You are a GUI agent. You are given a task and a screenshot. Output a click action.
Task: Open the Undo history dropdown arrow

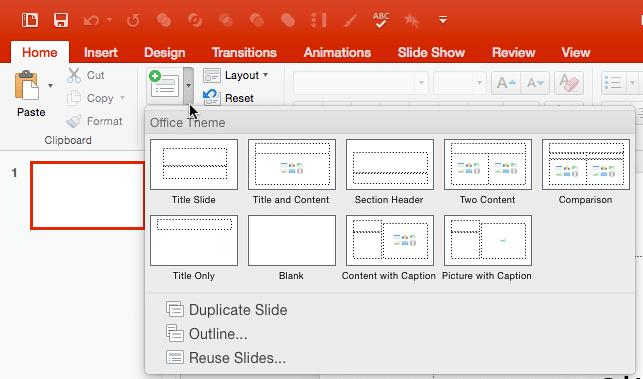coord(109,19)
